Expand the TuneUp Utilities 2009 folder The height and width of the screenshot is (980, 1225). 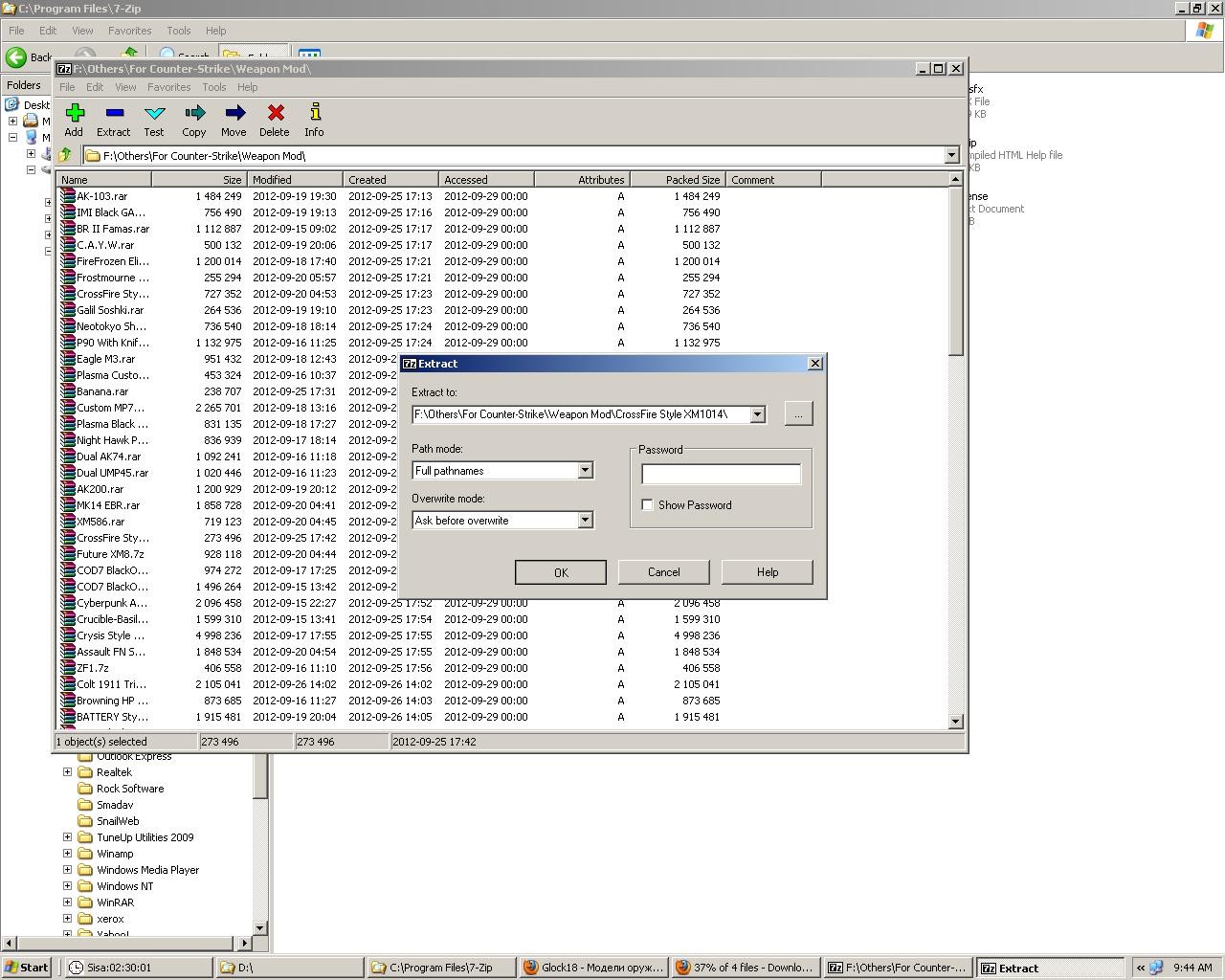tap(68, 837)
